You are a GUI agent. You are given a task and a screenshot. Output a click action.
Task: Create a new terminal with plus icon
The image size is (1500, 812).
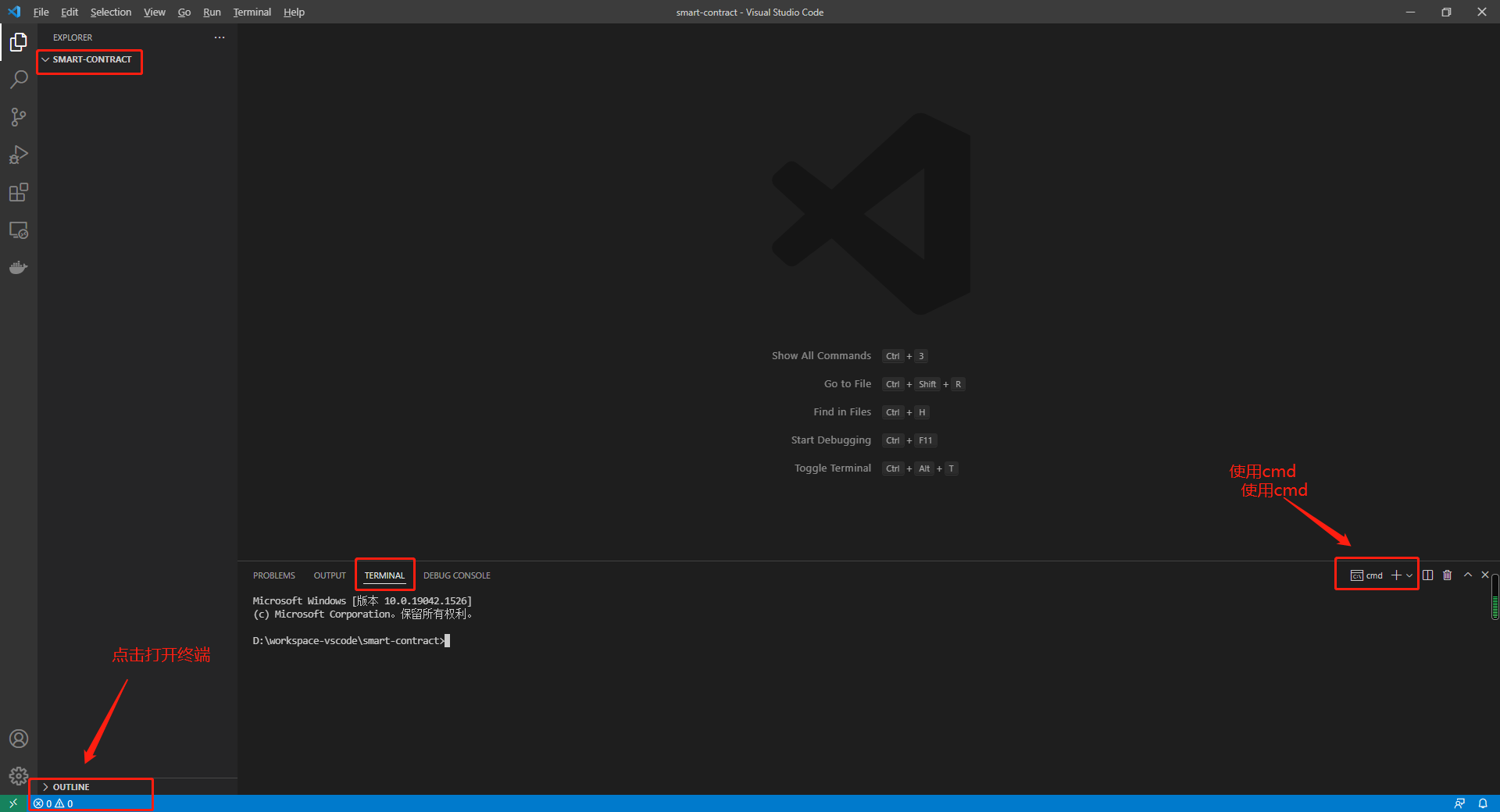(x=1396, y=575)
